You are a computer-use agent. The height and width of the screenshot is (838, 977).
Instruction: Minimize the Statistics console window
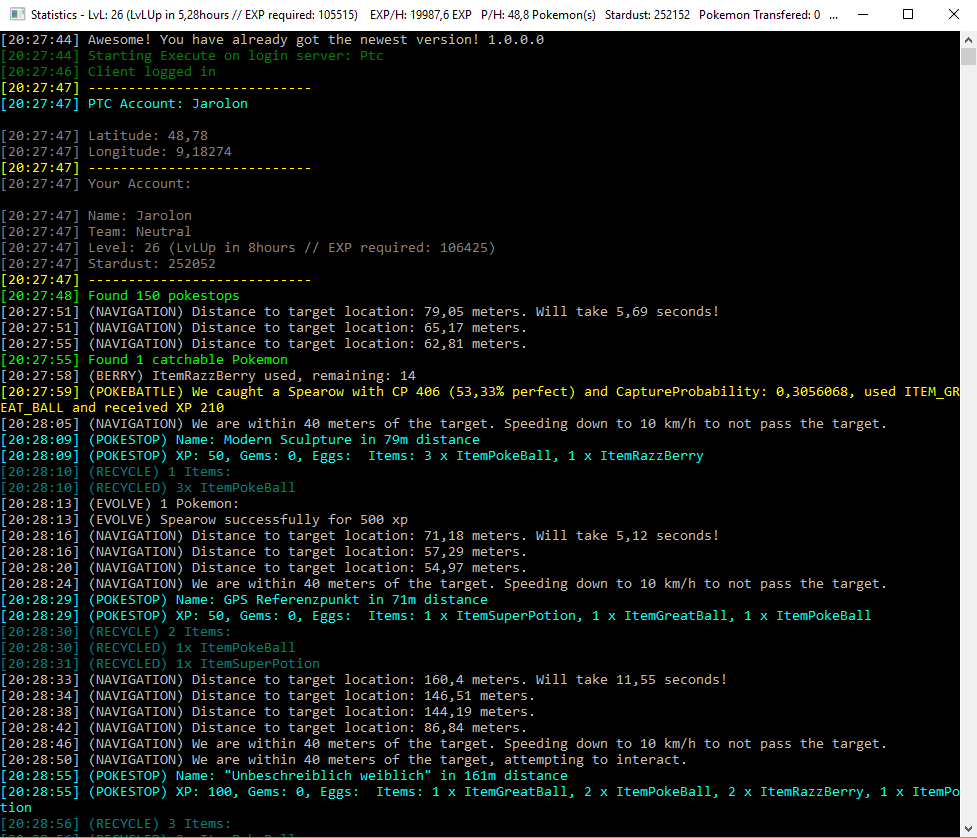[x=862, y=15]
